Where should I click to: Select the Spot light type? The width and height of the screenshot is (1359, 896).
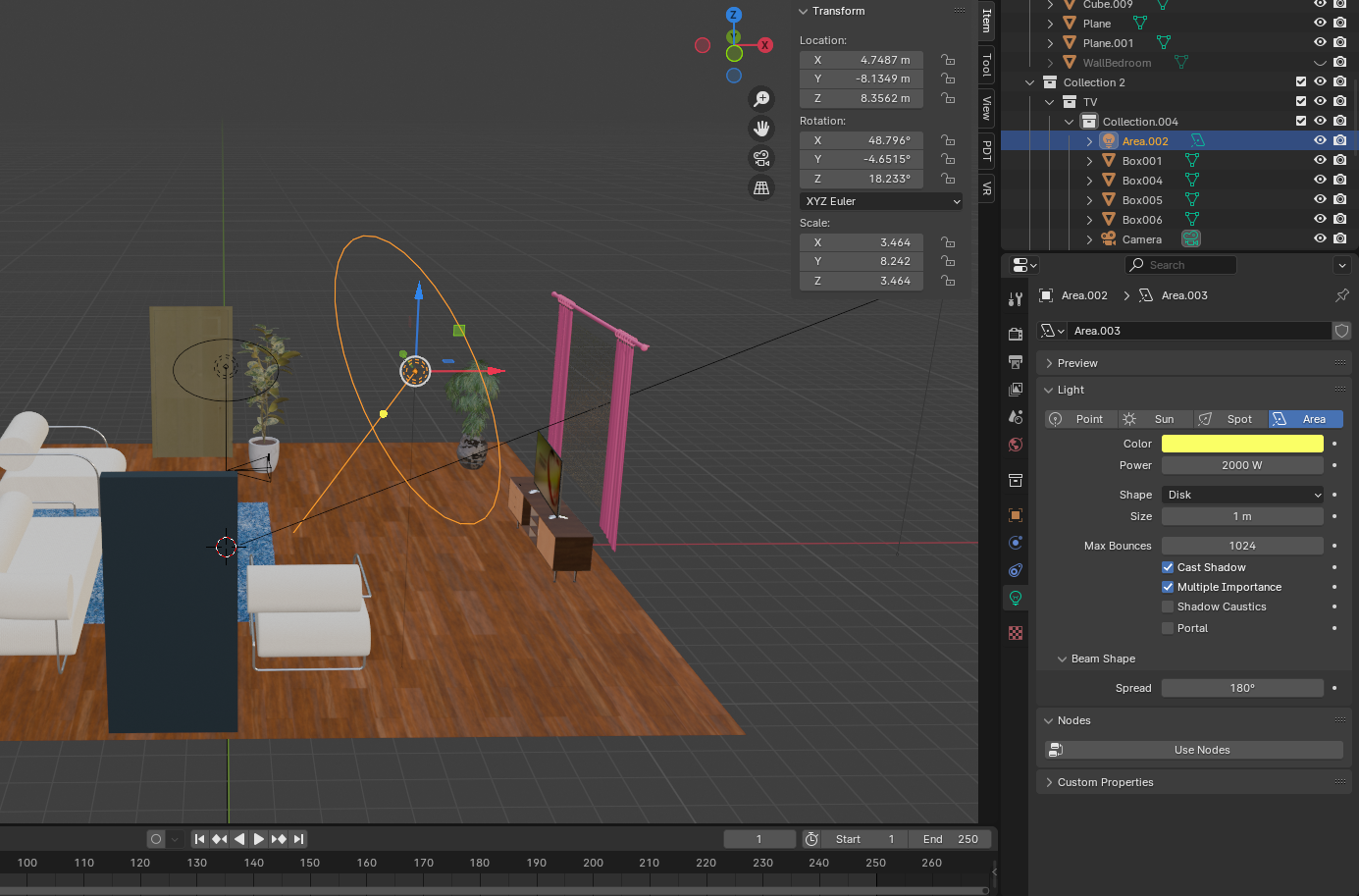tap(1230, 419)
